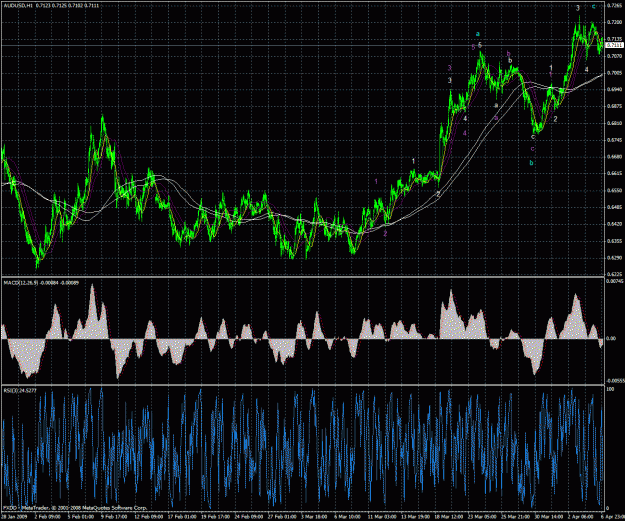Click the 13 Mar 19:00 time label
The image size is (625, 521).
coord(415,517)
